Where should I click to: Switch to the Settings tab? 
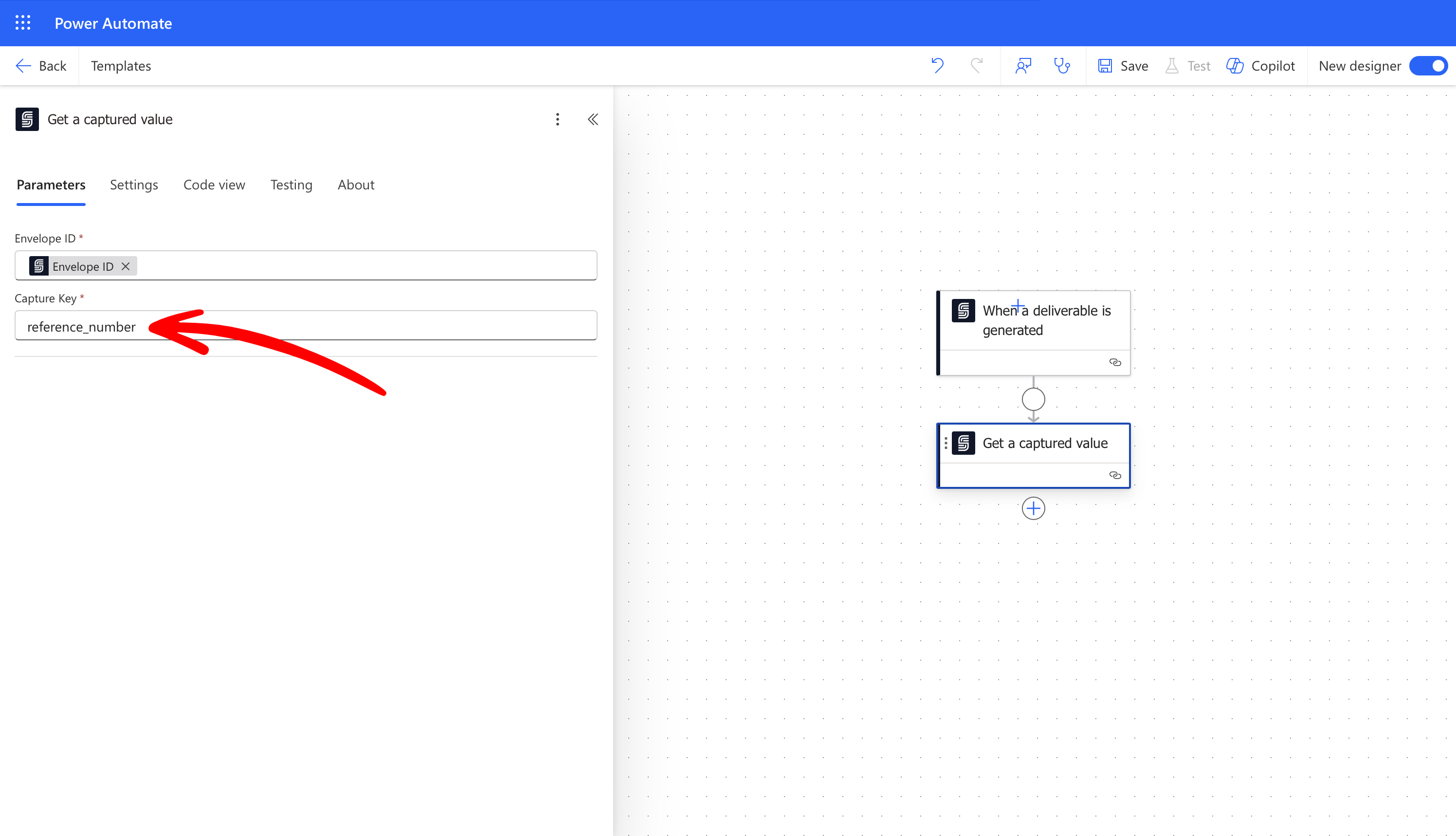point(134,185)
